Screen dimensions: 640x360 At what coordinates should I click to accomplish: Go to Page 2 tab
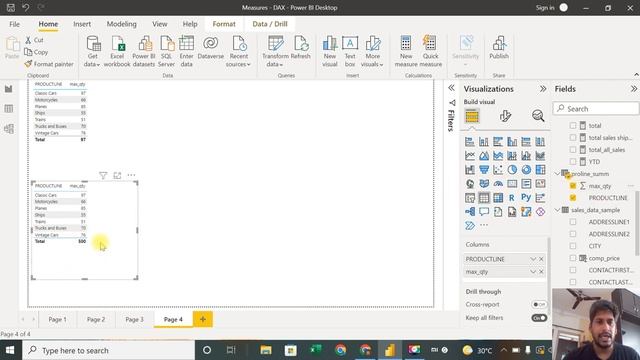tap(96, 319)
